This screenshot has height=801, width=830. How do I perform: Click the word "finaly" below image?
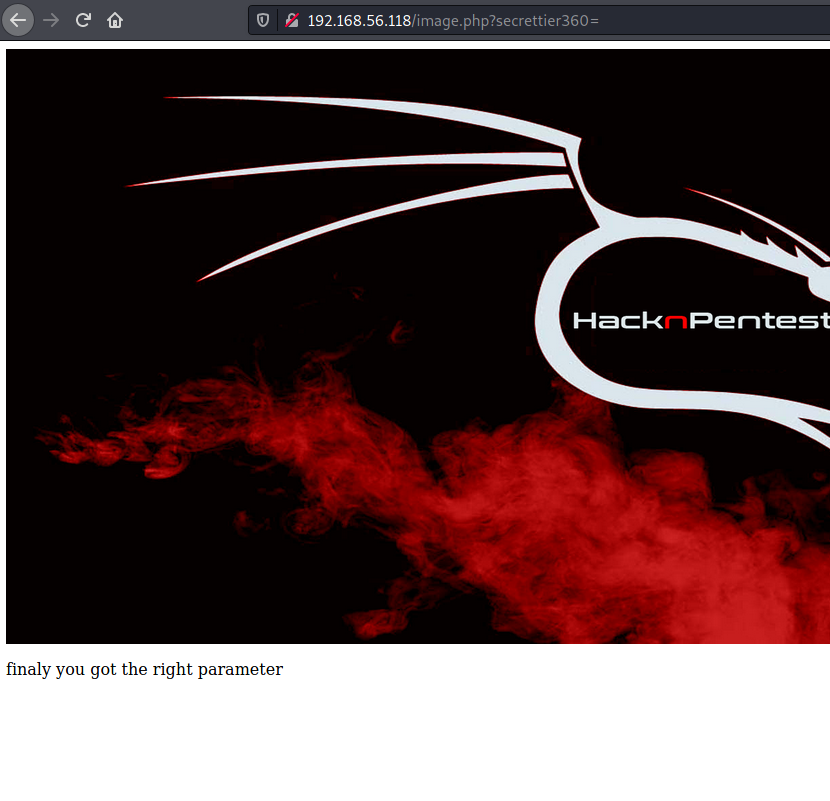(28, 670)
